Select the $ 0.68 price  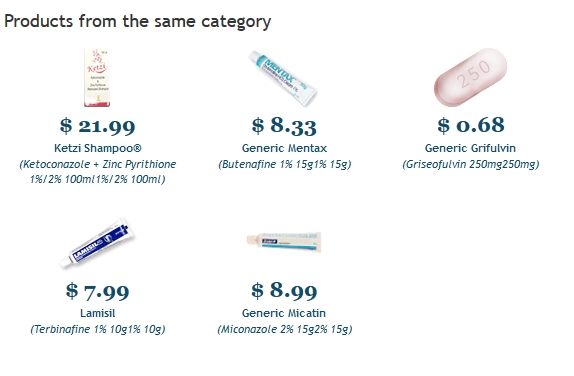click(471, 125)
